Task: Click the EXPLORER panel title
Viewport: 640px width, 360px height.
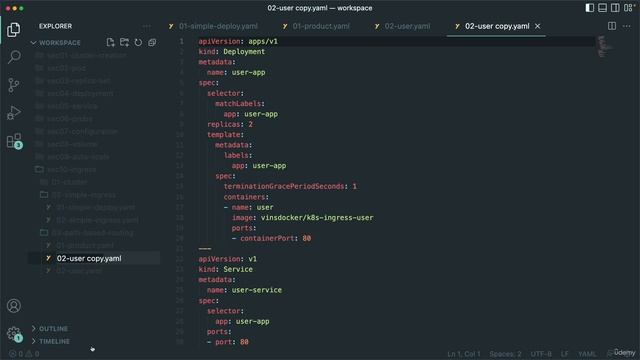Action: (x=56, y=26)
